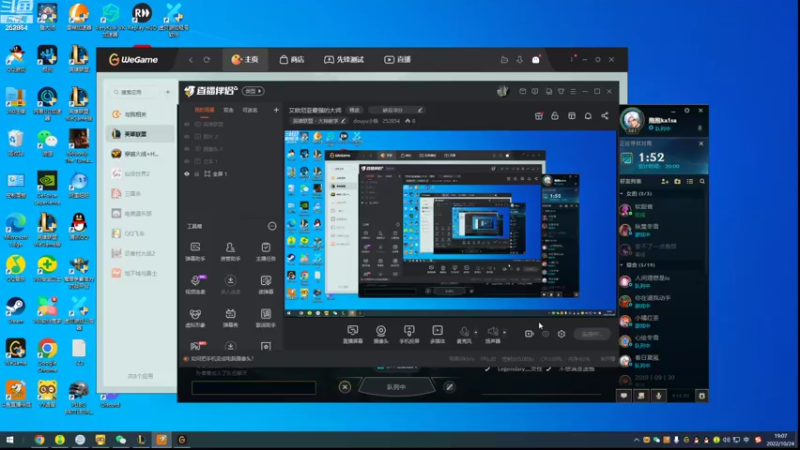Toggle lock on 全屏 1 source

click(x=196, y=174)
